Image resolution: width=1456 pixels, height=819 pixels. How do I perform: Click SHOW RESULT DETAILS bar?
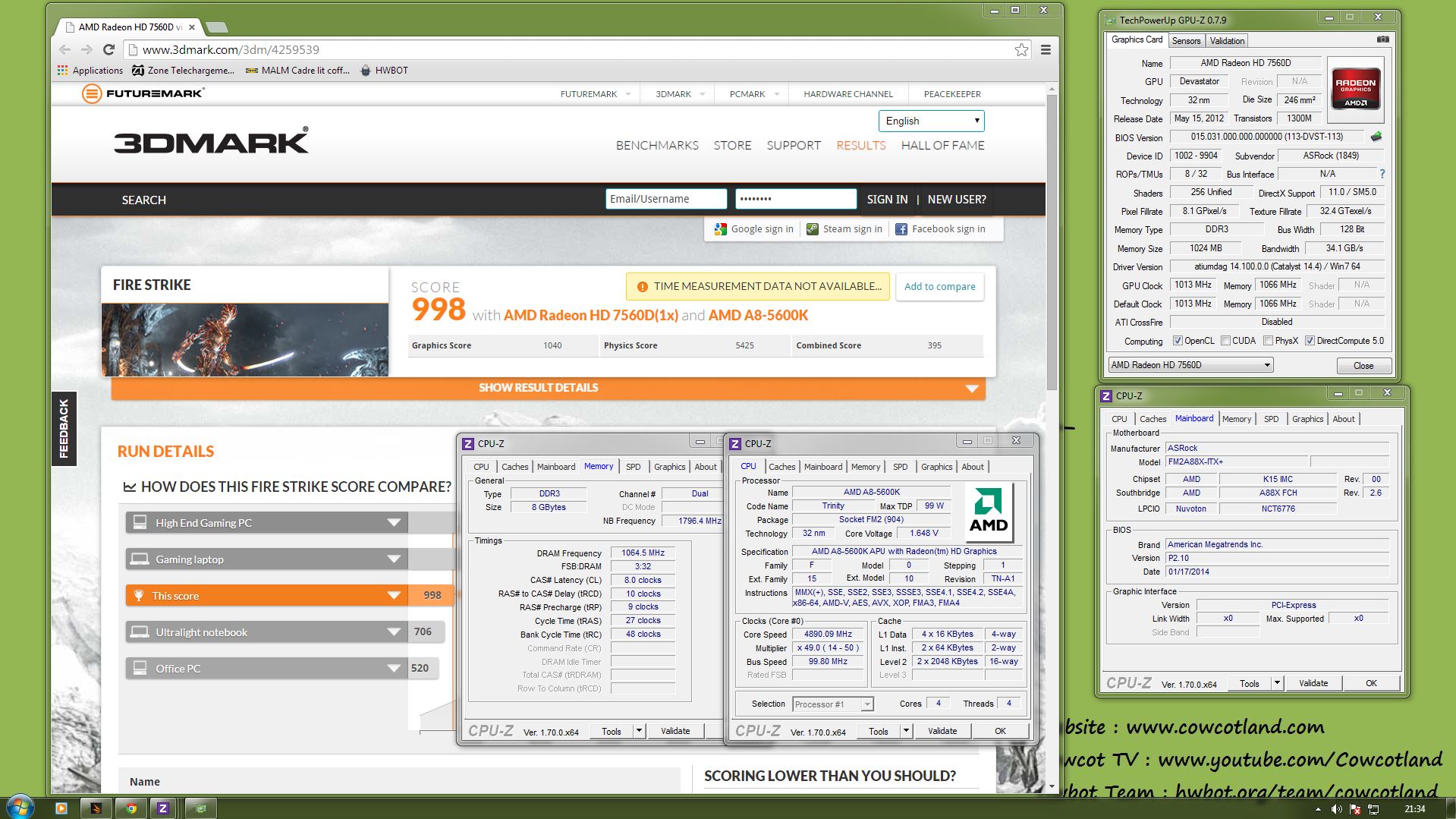tap(548, 388)
